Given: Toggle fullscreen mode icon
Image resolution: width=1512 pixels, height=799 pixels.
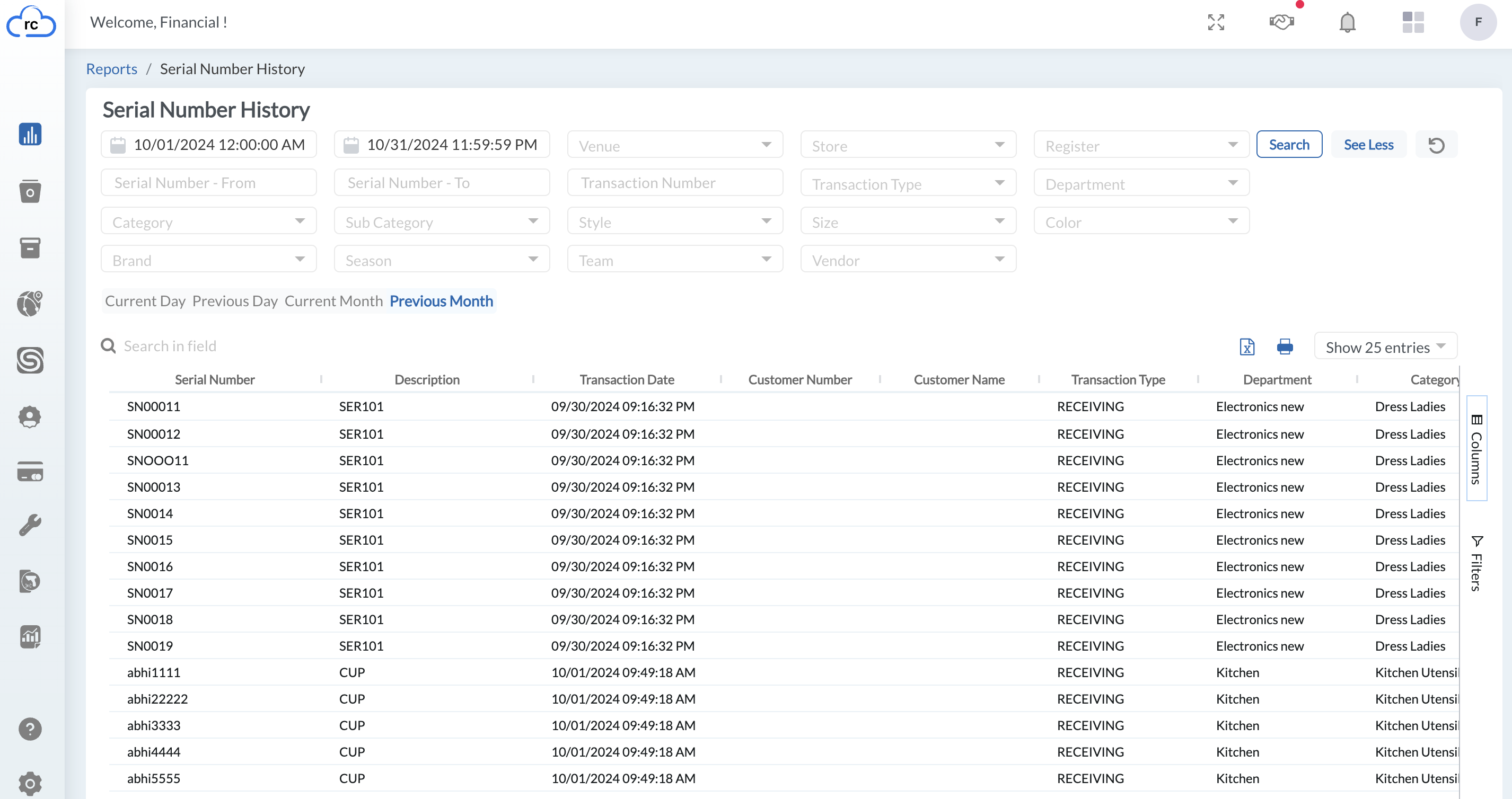Looking at the screenshot, I should pos(1216,22).
